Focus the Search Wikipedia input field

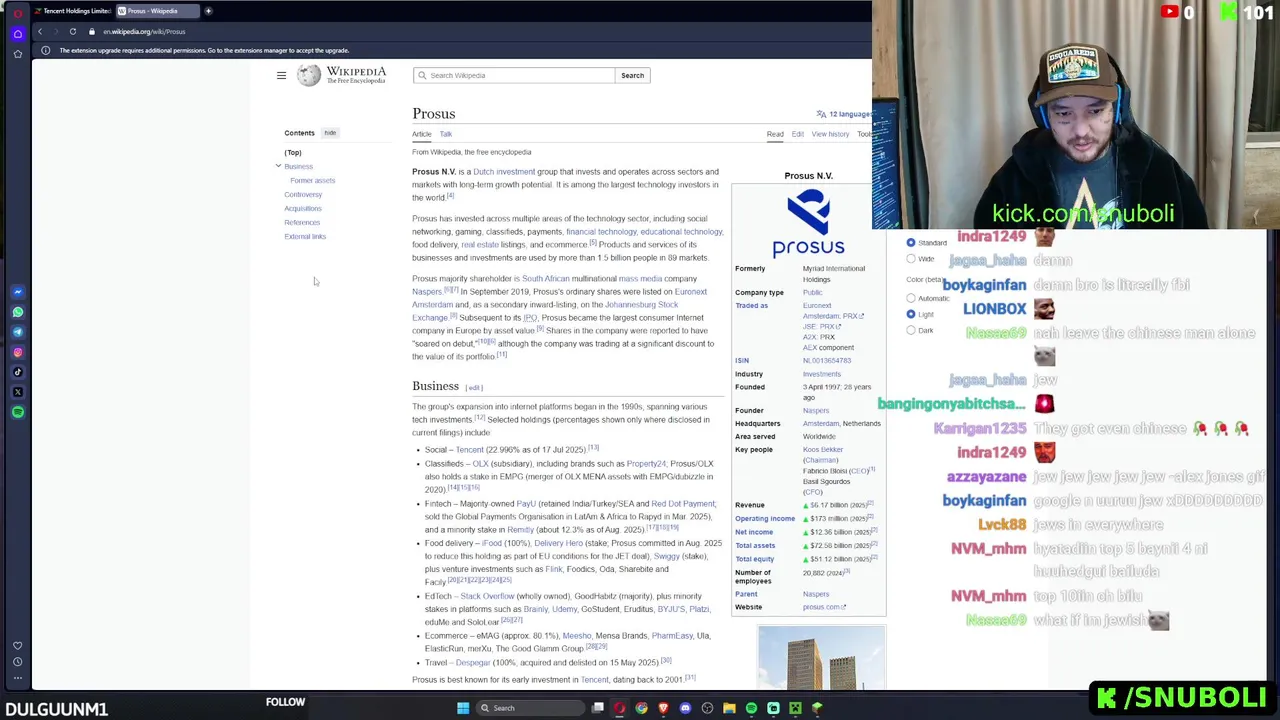[x=514, y=75]
